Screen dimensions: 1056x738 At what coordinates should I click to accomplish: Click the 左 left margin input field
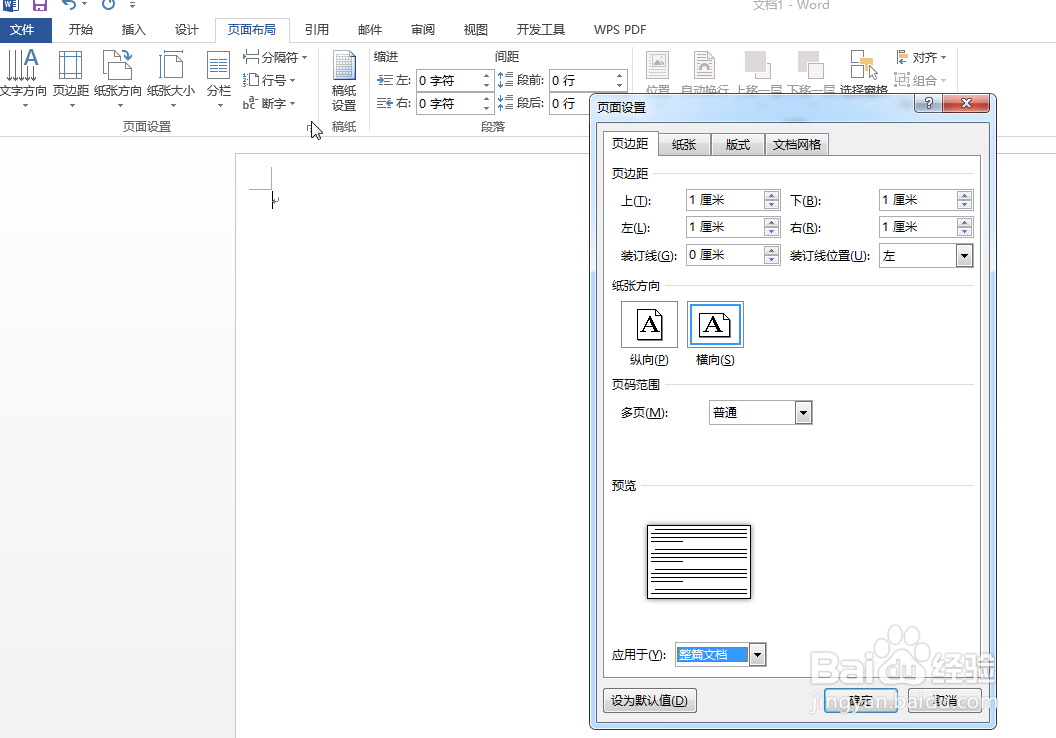[x=725, y=228]
